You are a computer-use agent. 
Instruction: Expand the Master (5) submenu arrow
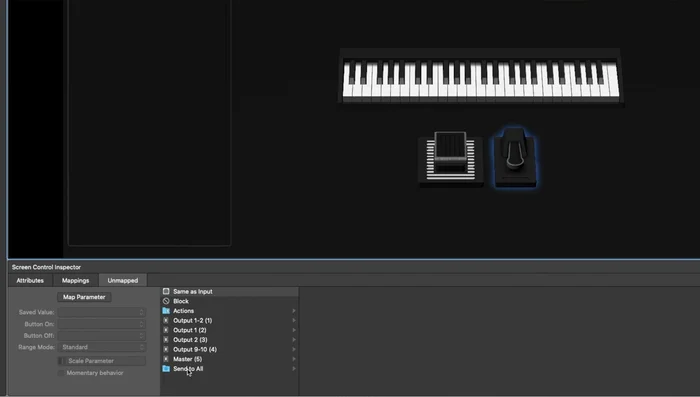pos(294,359)
